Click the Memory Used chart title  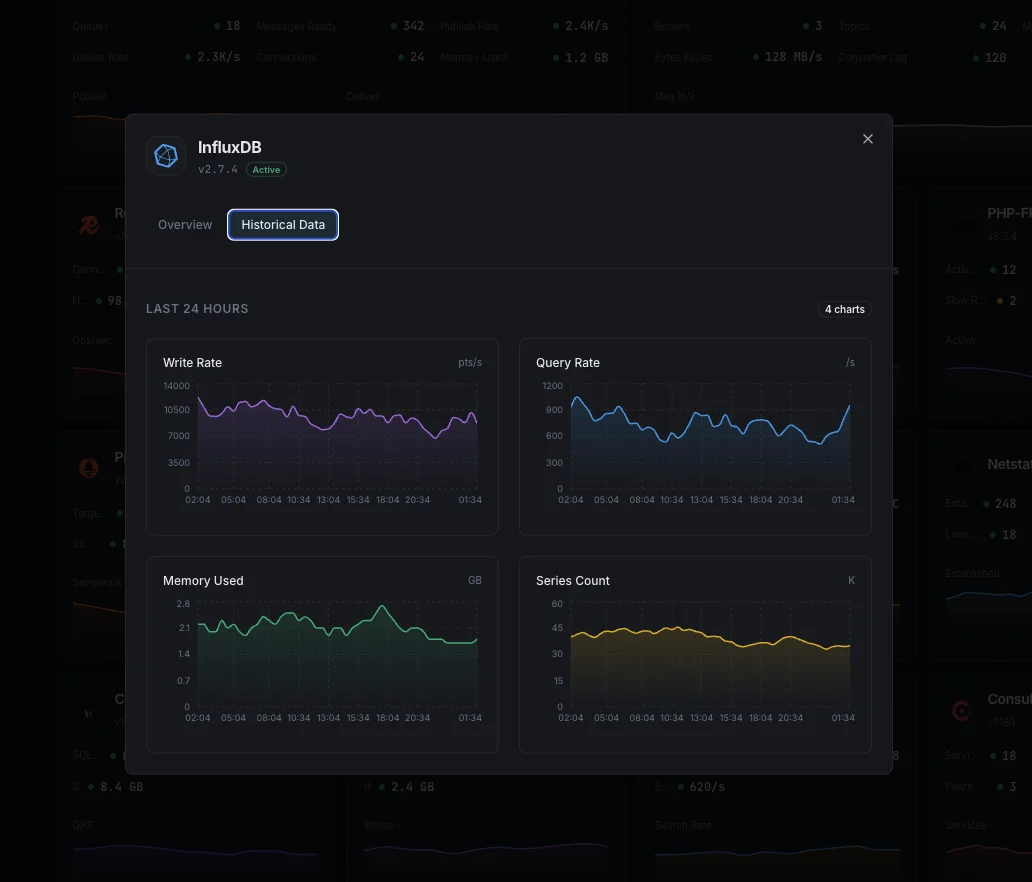coord(203,581)
